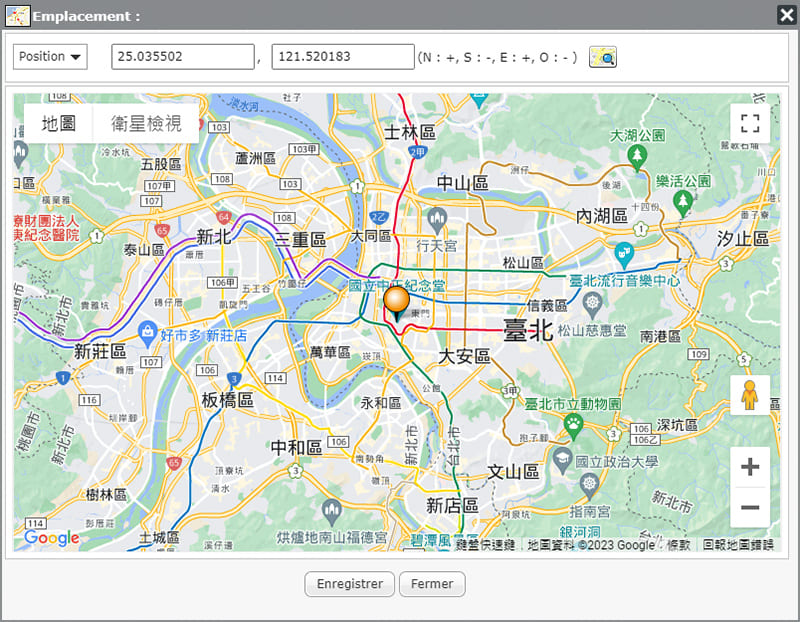The width and height of the screenshot is (800, 622).
Task: Click the 行天宮 temple marker icon
Action: pyautogui.click(x=437, y=220)
